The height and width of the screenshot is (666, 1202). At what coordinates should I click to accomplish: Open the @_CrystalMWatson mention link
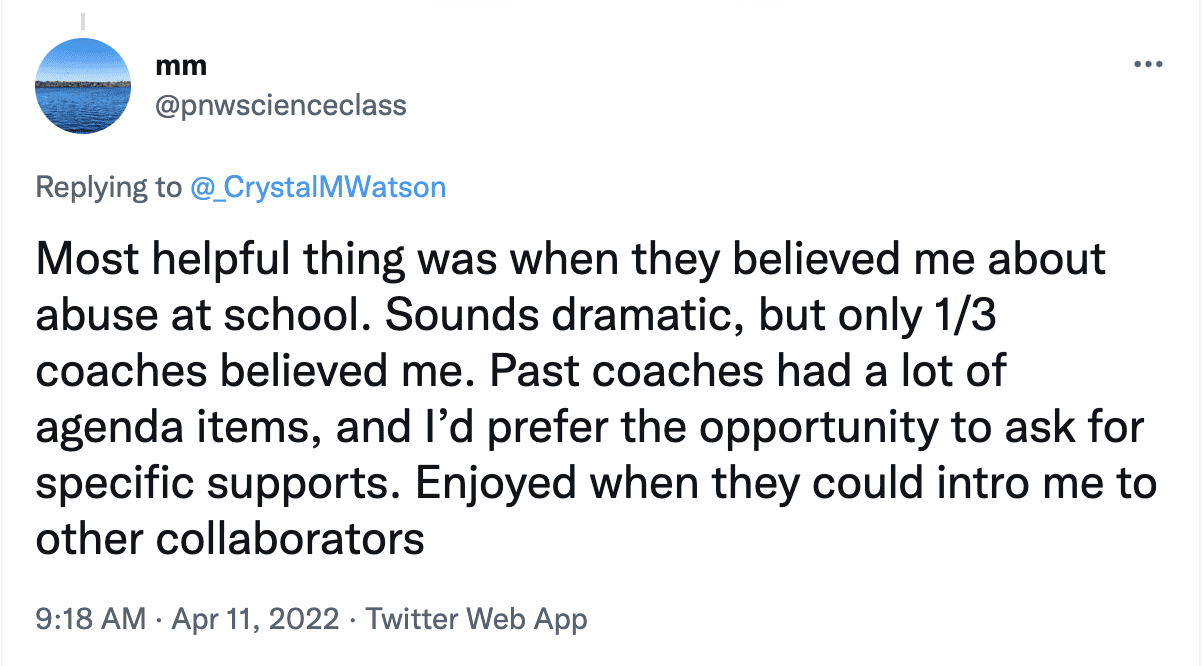[x=318, y=187]
